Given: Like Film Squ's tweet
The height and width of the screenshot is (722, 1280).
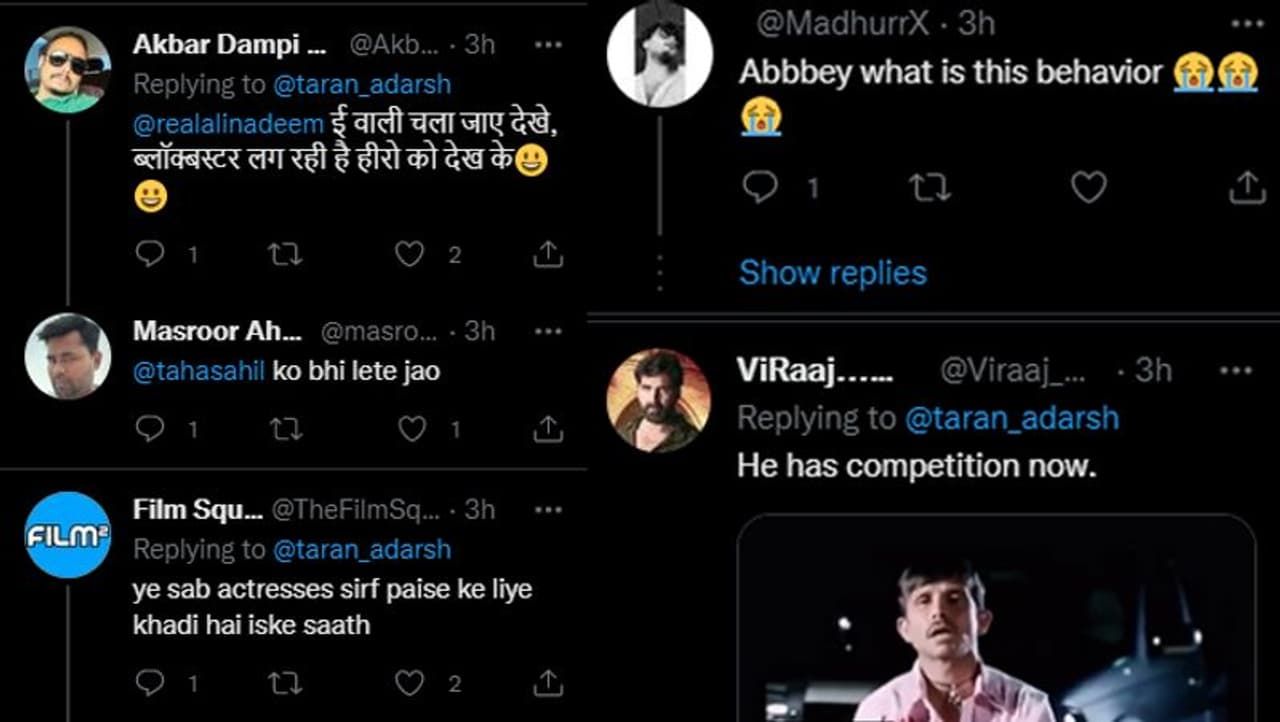Looking at the screenshot, I should click(x=409, y=683).
